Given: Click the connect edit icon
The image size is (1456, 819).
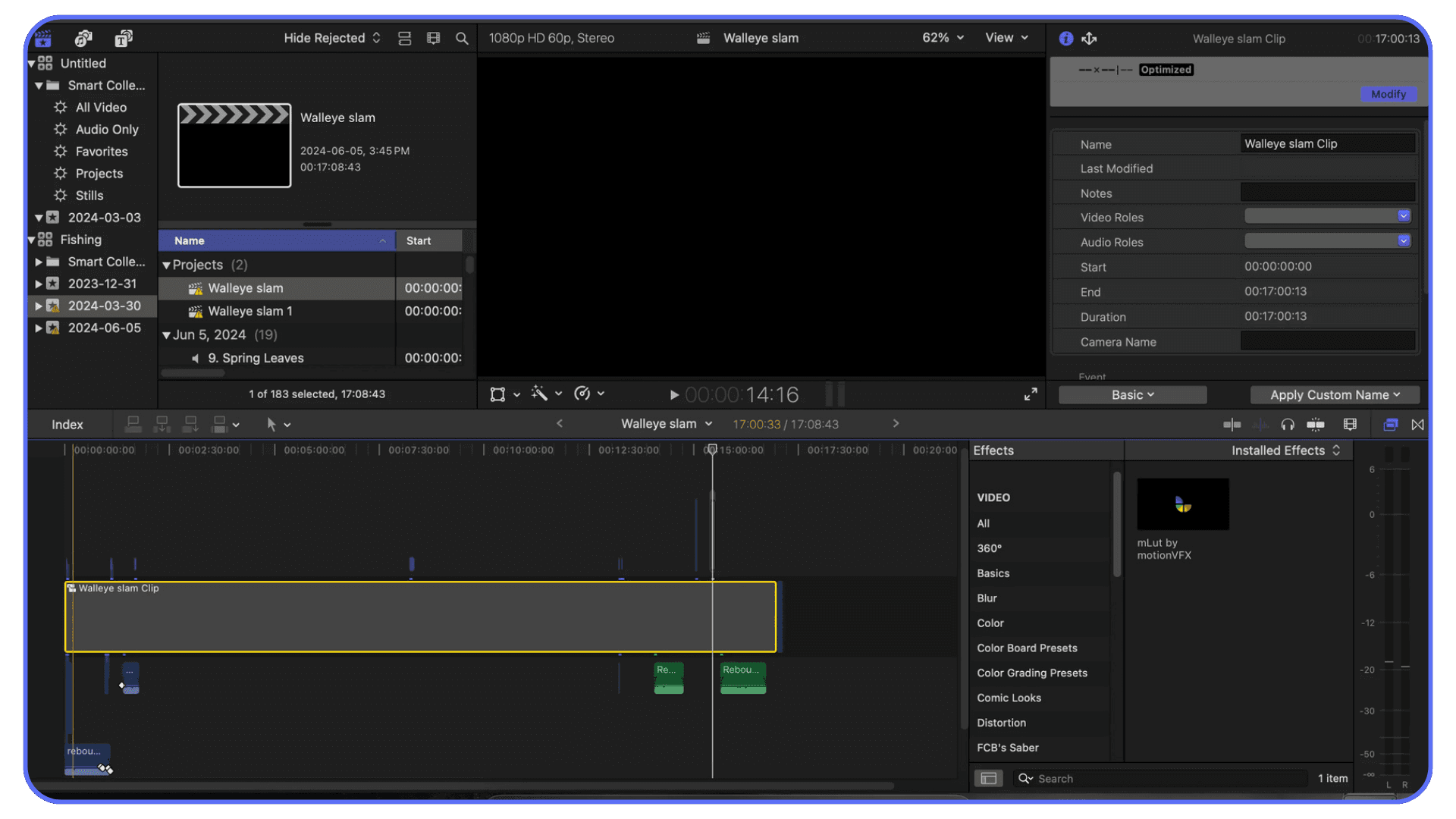Looking at the screenshot, I should (133, 424).
